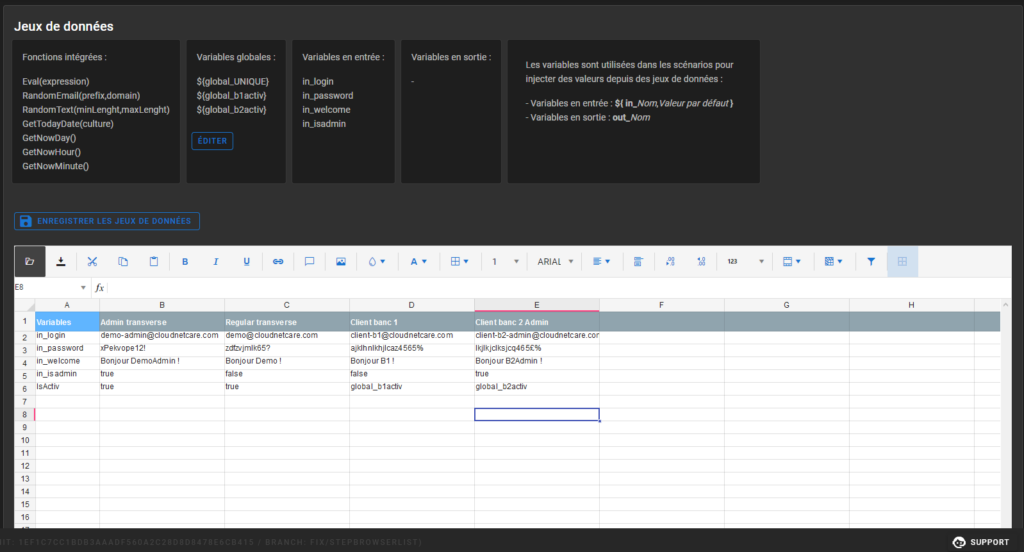Select the 'in_isadmin' cell in column A
The image size is (1024, 552).
(67, 374)
